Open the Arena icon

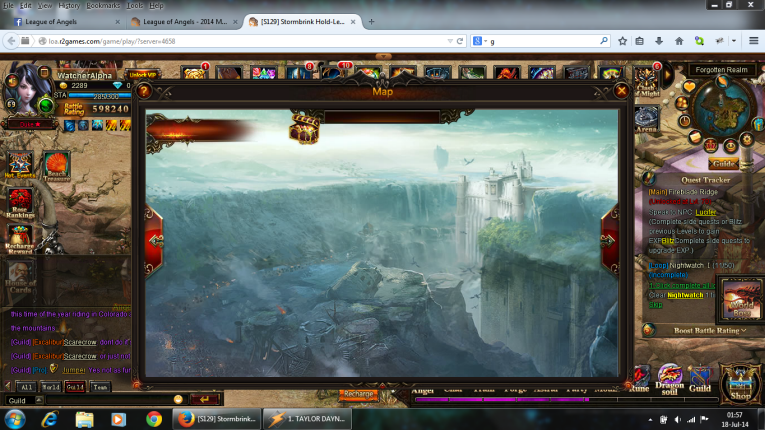tap(646, 118)
